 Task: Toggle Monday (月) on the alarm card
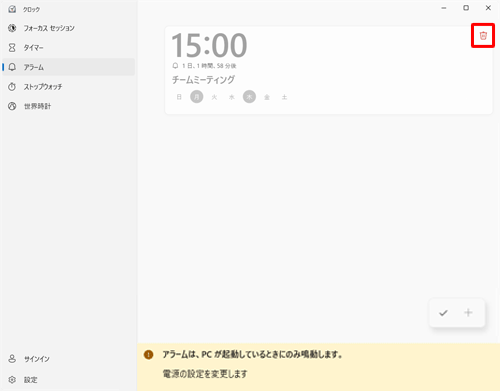pyautogui.click(x=197, y=97)
